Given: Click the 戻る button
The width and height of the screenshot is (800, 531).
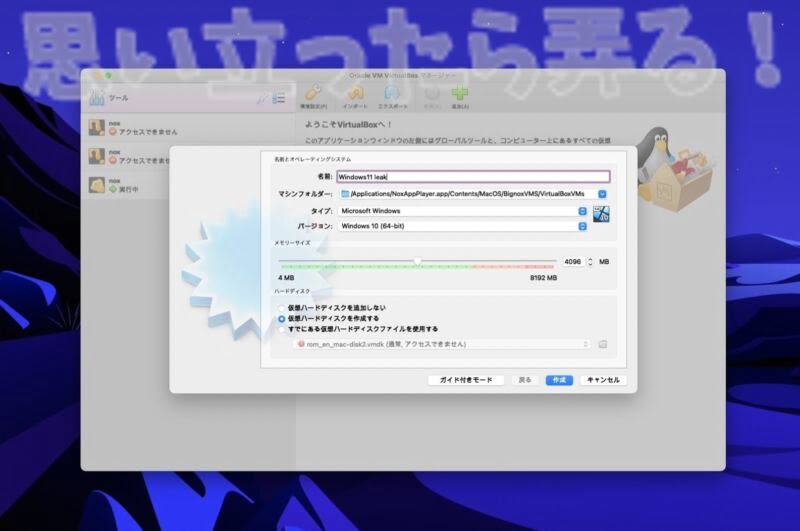Looking at the screenshot, I should [524, 380].
